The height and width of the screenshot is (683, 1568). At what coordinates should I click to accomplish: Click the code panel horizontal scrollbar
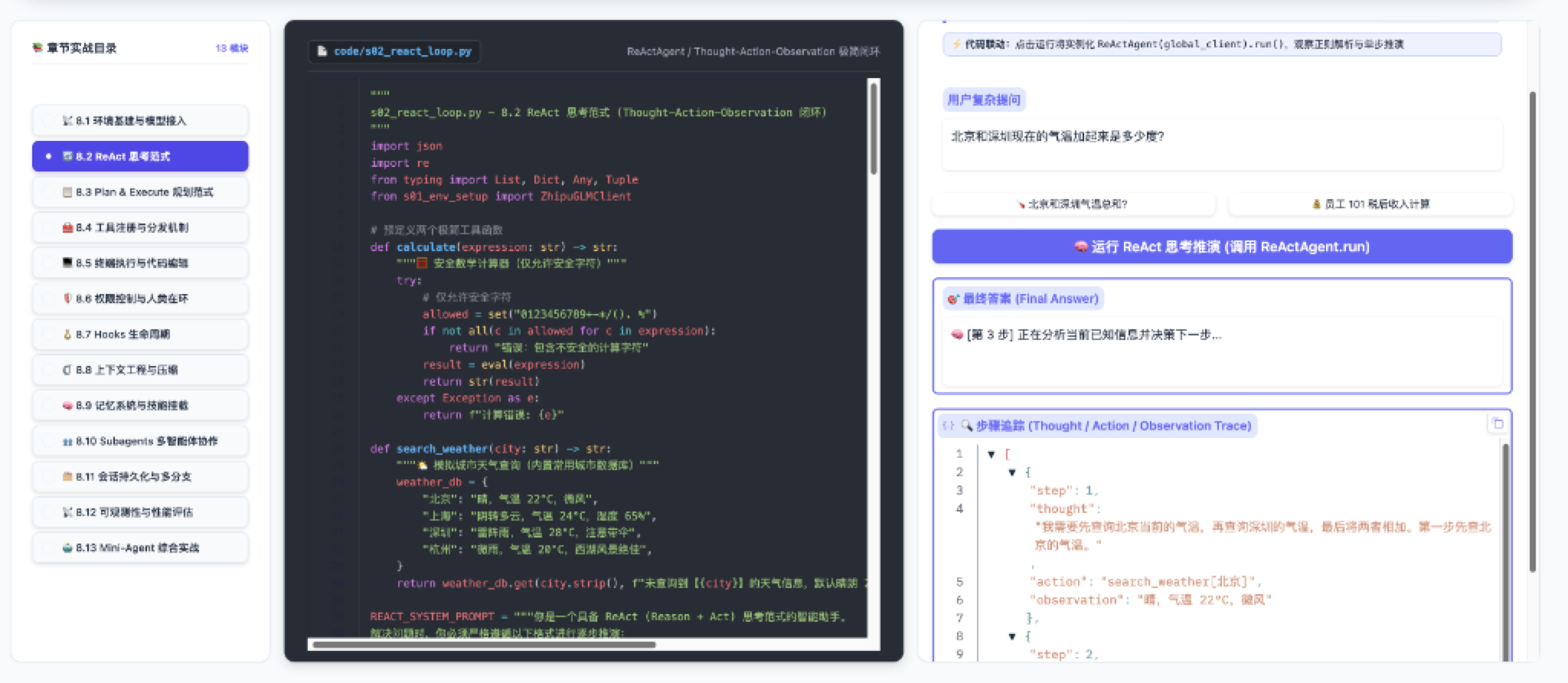click(484, 645)
